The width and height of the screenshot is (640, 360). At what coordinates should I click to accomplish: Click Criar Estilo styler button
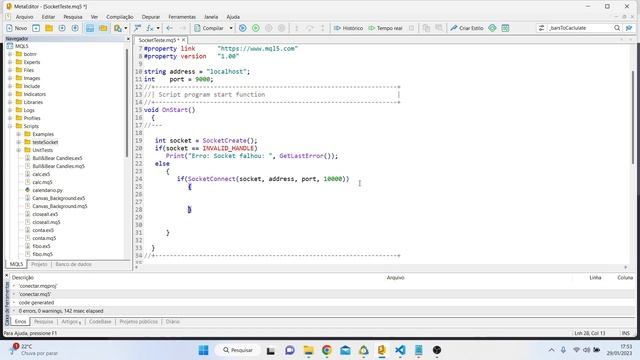(467, 28)
